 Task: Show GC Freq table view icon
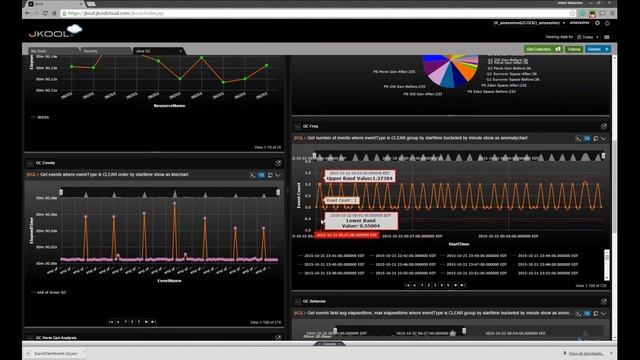tap(587, 139)
